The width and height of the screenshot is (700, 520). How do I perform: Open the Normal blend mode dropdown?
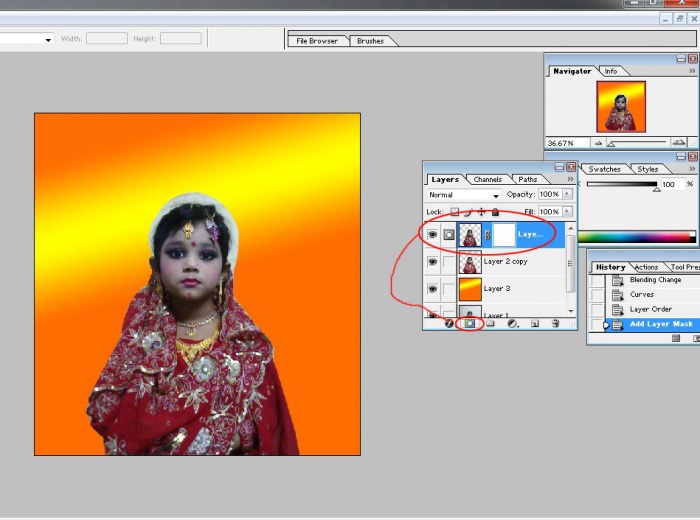pos(463,195)
